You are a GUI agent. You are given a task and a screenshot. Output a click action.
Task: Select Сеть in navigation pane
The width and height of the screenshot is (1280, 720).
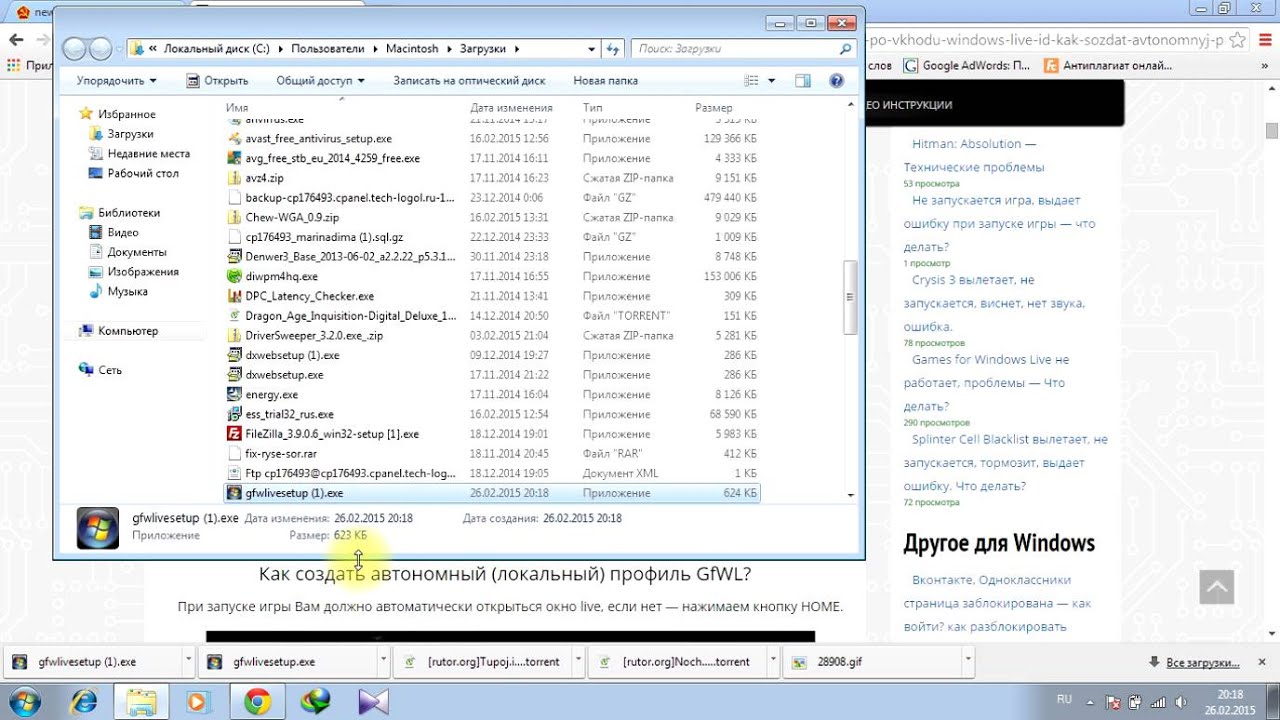point(110,370)
